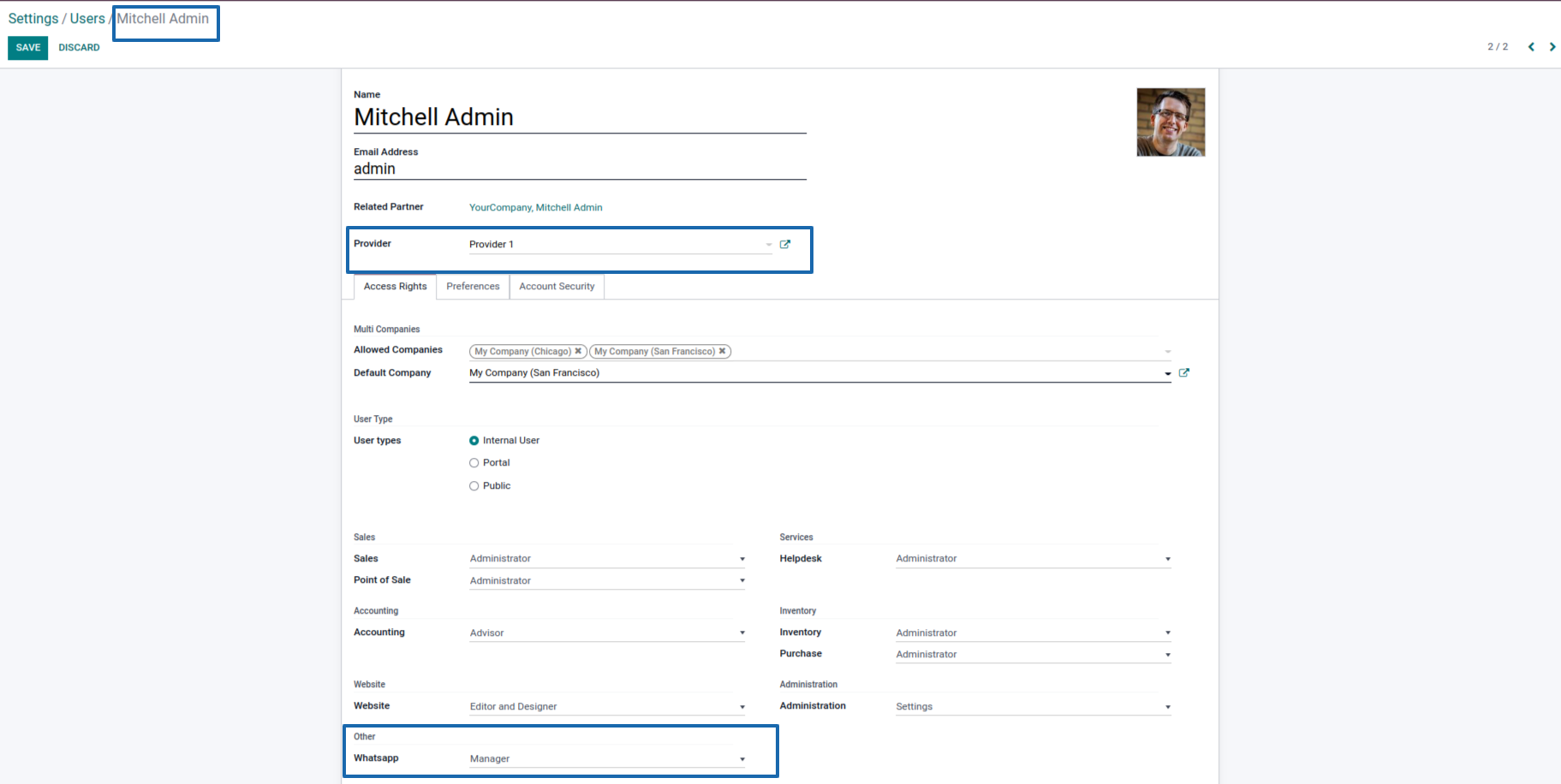Open Provider external link icon
The image size is (1561, 784).
[784, 244]
